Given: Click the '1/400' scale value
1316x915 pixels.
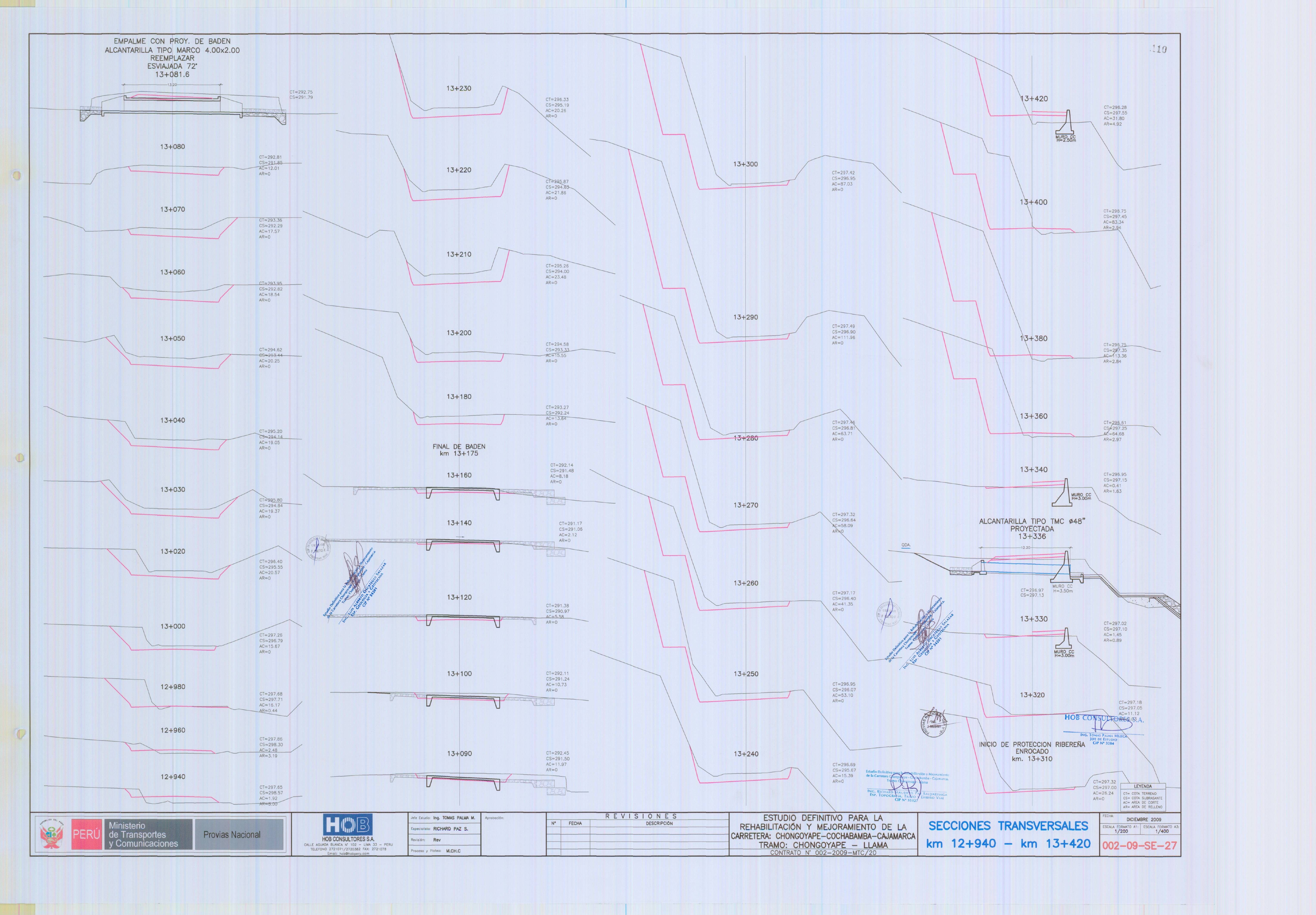Looking at the screenshot, I should coord(1162,831).
